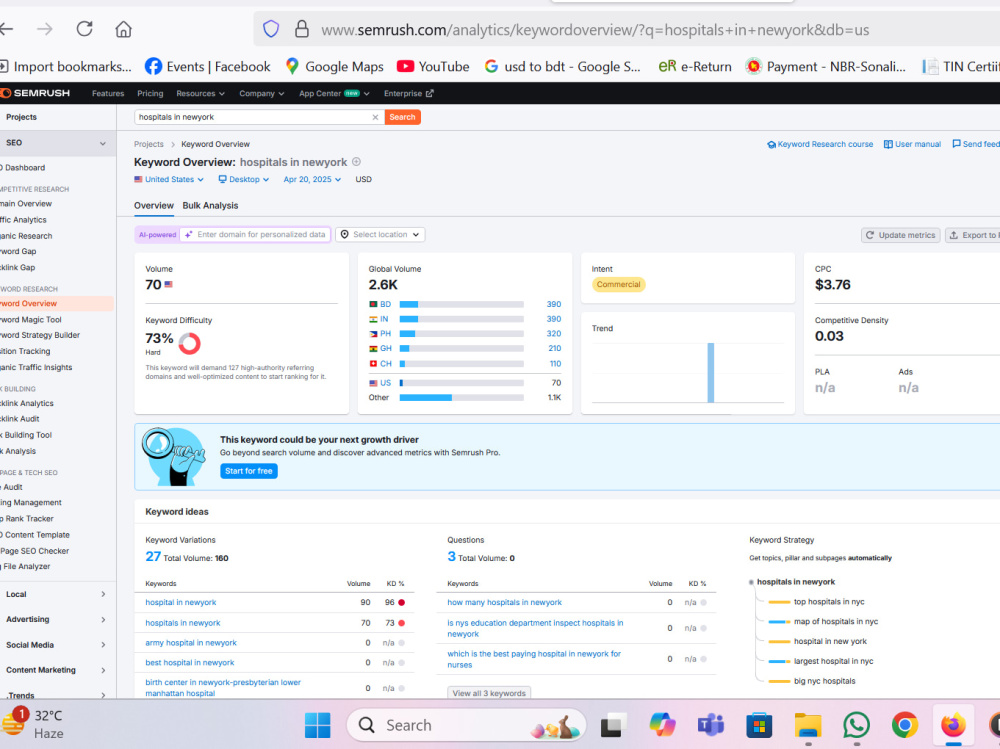Open Copilot from taskbar
The width and height of the screenshot is (1000, 749).
[x=662, y=725]
